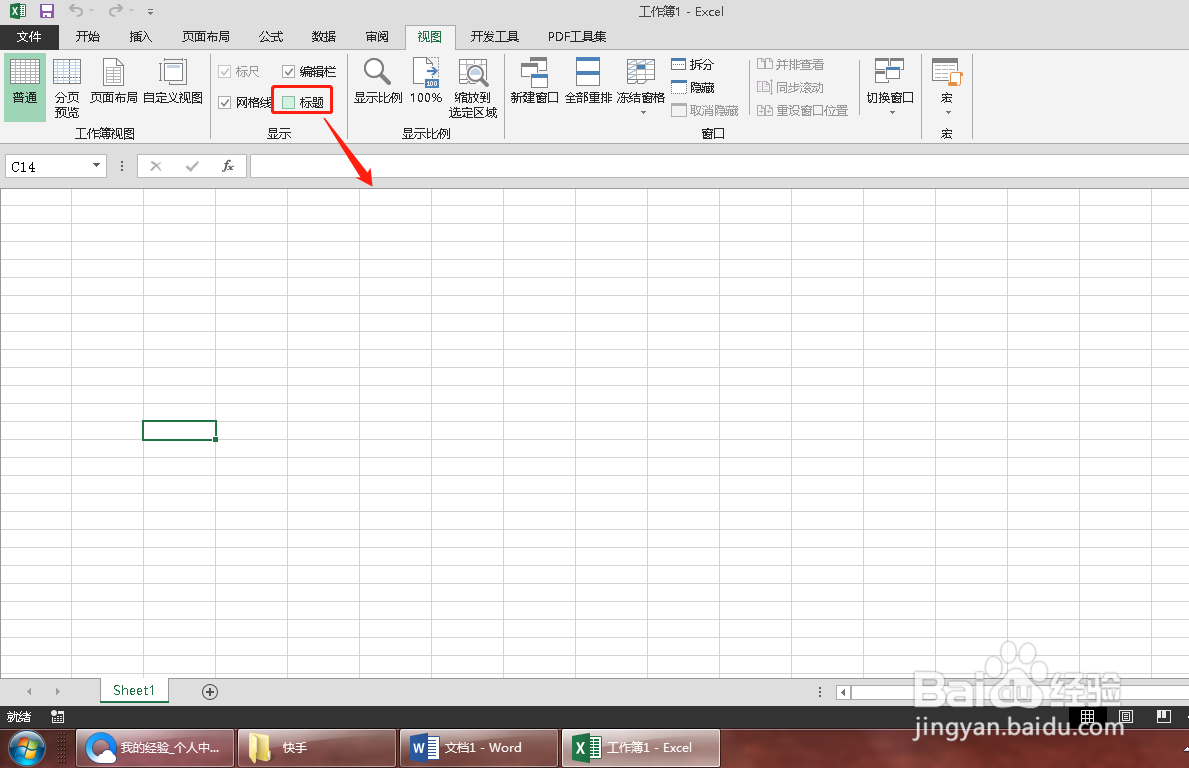
Task: Switch to Page Layout (页面布局) ribbon tab
Action: [205, 36]
